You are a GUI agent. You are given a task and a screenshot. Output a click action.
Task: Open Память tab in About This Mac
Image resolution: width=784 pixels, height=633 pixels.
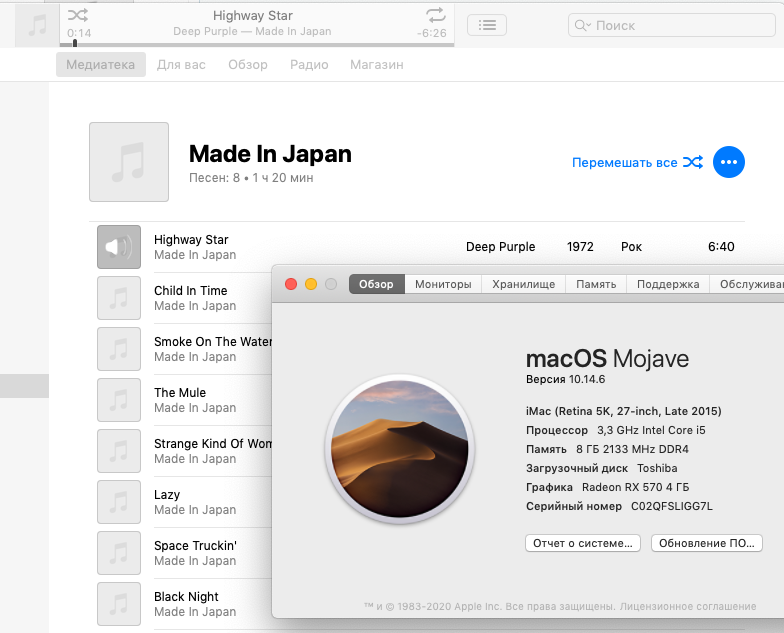point(596,284)
